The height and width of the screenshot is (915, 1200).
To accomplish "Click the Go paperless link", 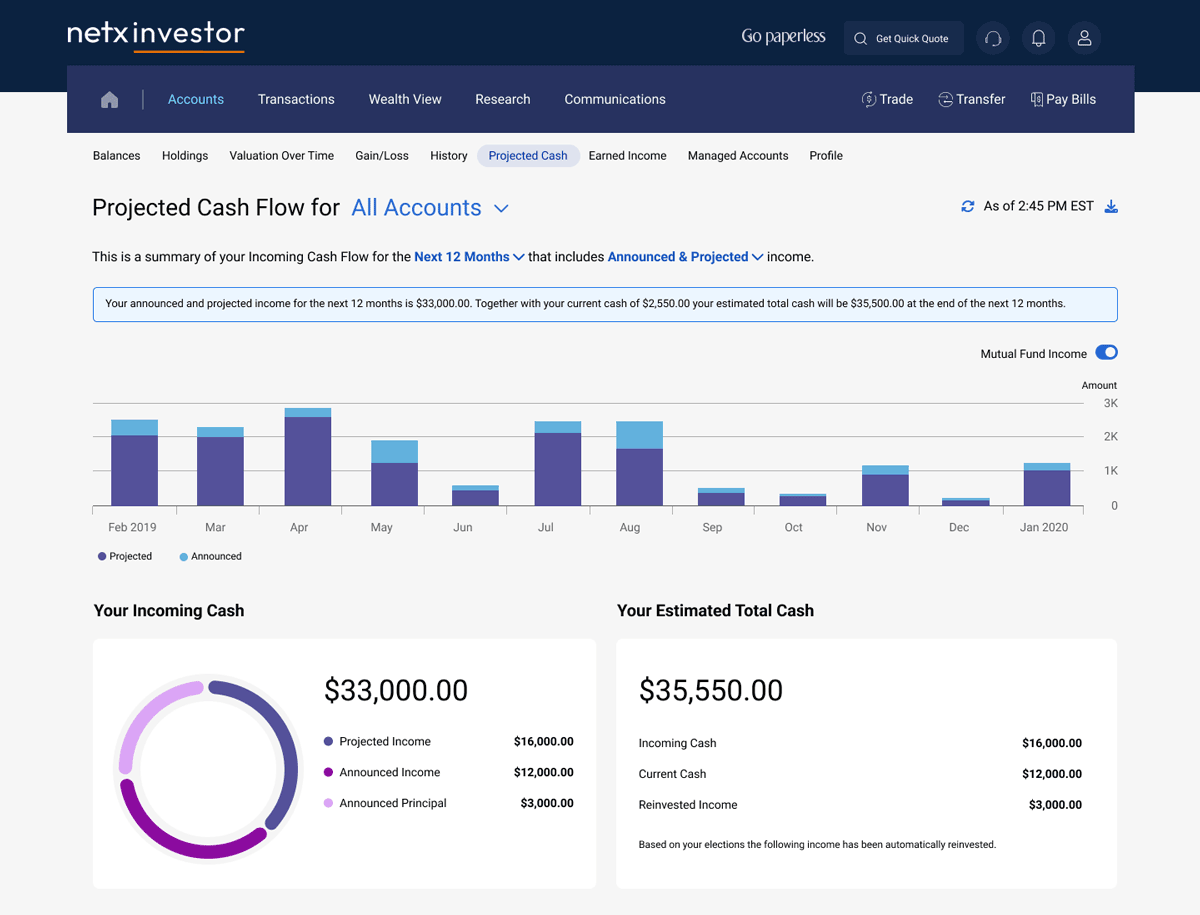I will click(783, 37).
